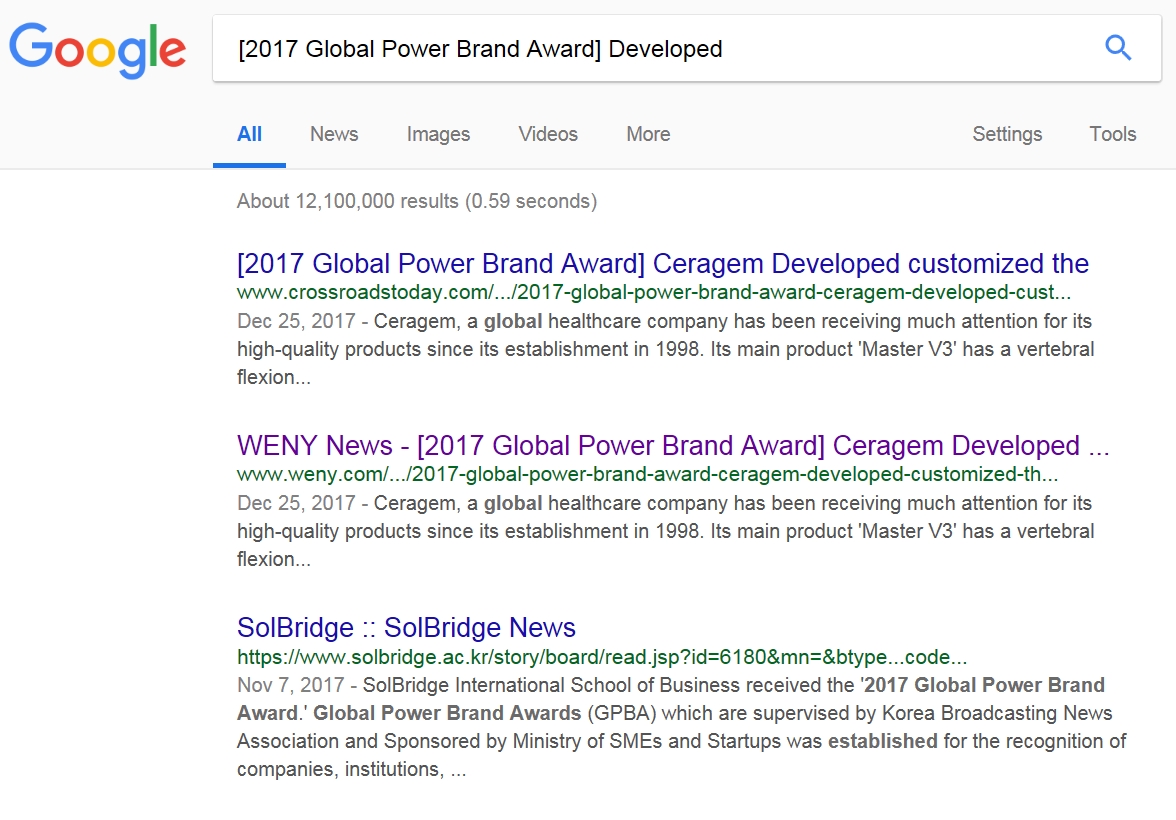Open the WENY News Ceragem result title
This screenshot has width=1176, height=820.
(673, 446)
